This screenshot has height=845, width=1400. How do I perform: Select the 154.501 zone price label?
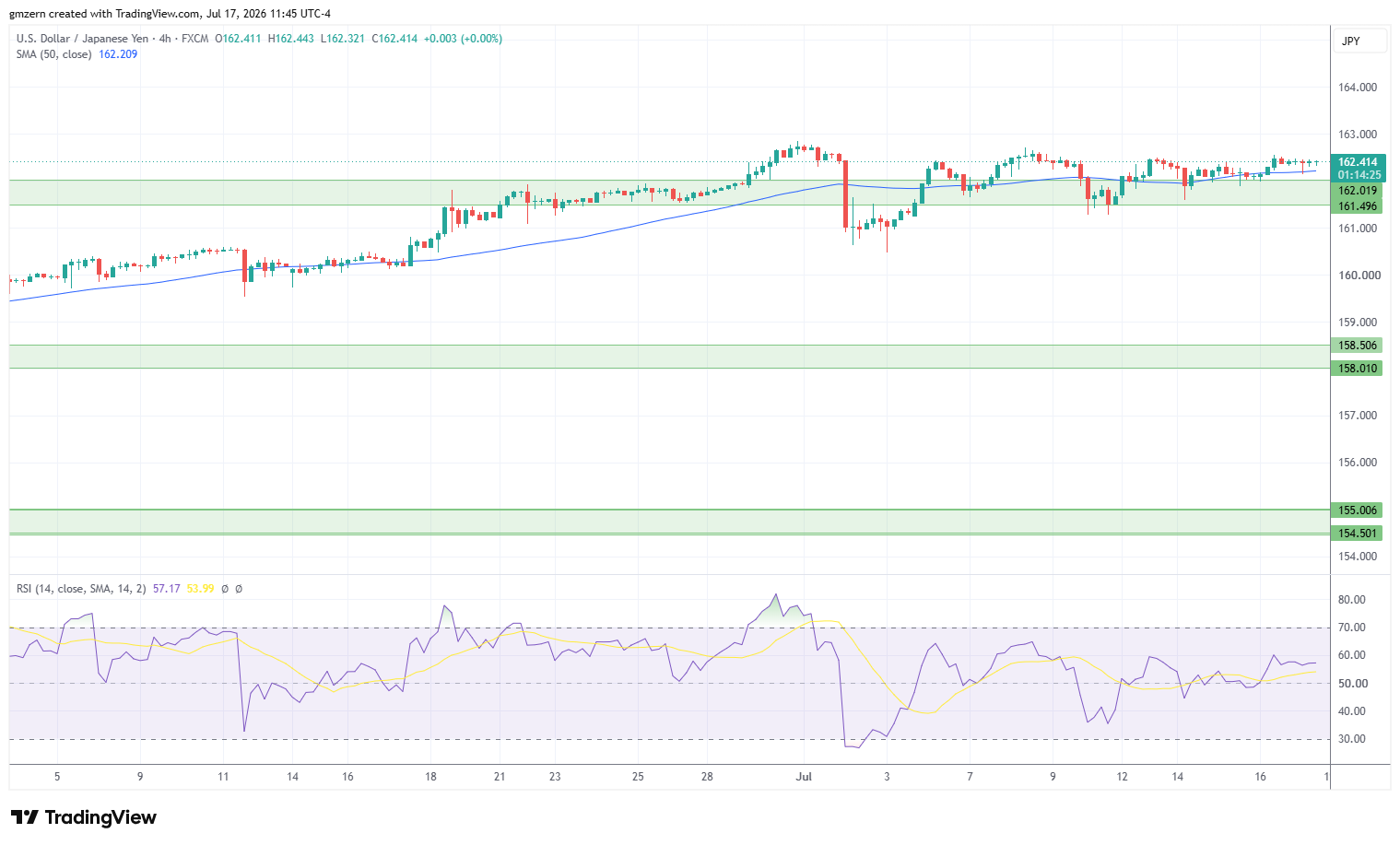pos(1357,534)
